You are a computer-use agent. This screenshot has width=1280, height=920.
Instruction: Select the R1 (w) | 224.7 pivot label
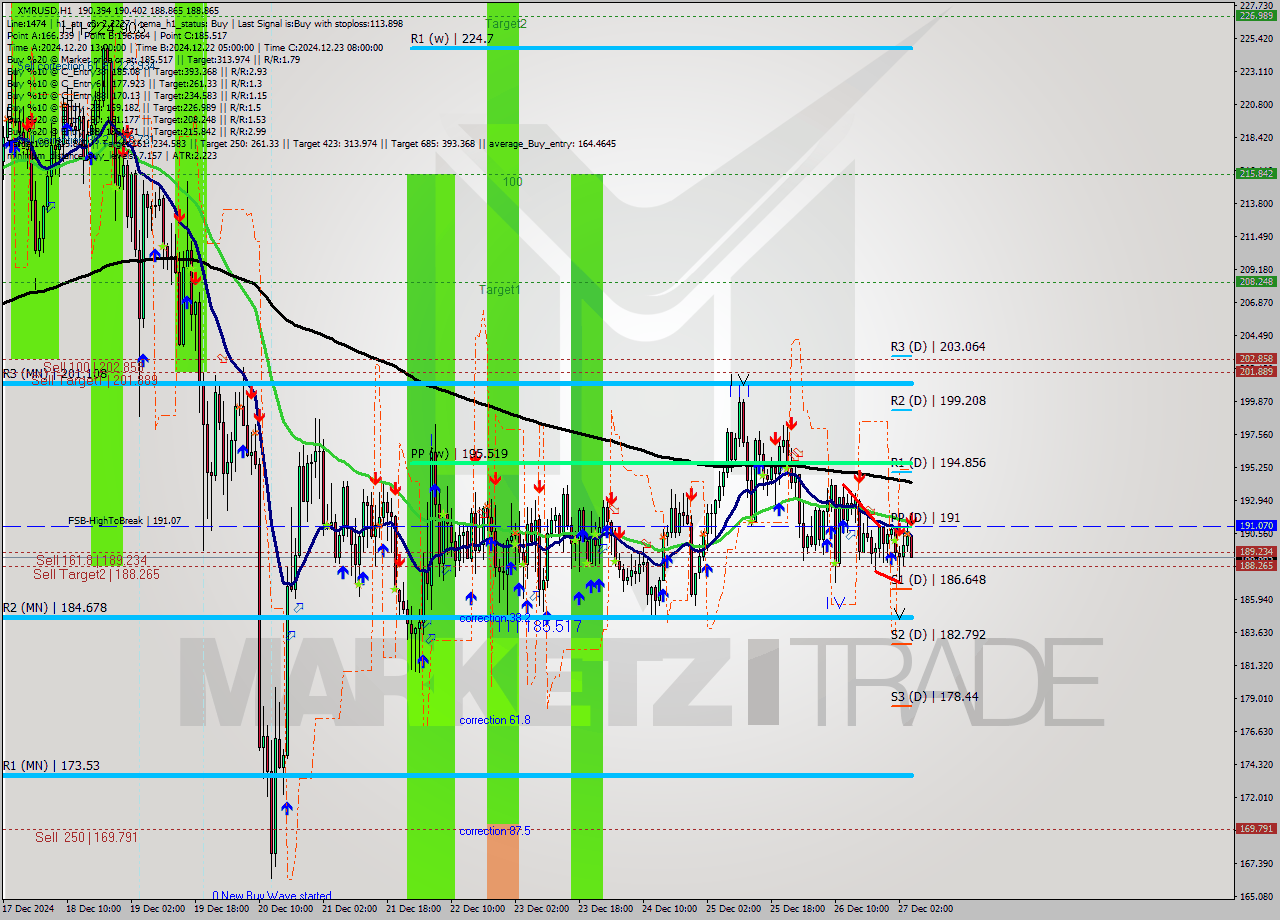point(452,39)
